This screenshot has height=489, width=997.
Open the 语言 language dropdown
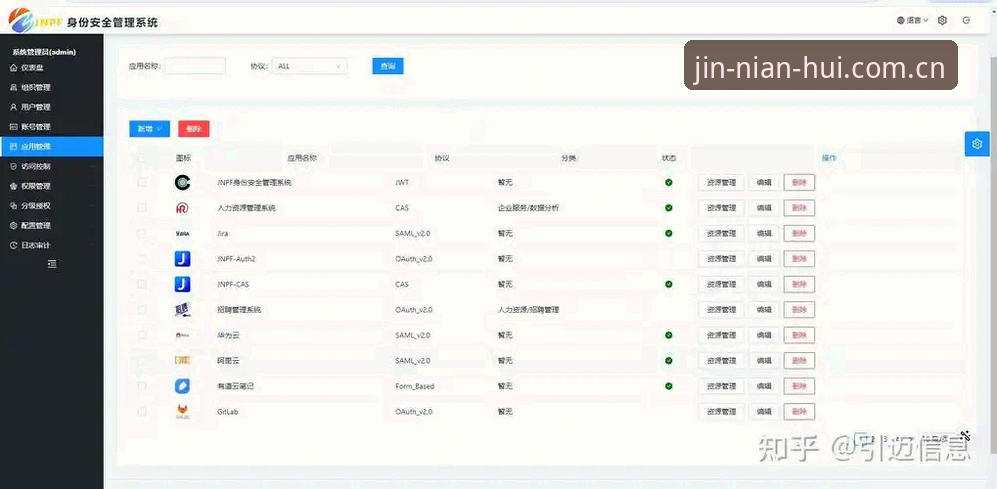pos(912,20)
